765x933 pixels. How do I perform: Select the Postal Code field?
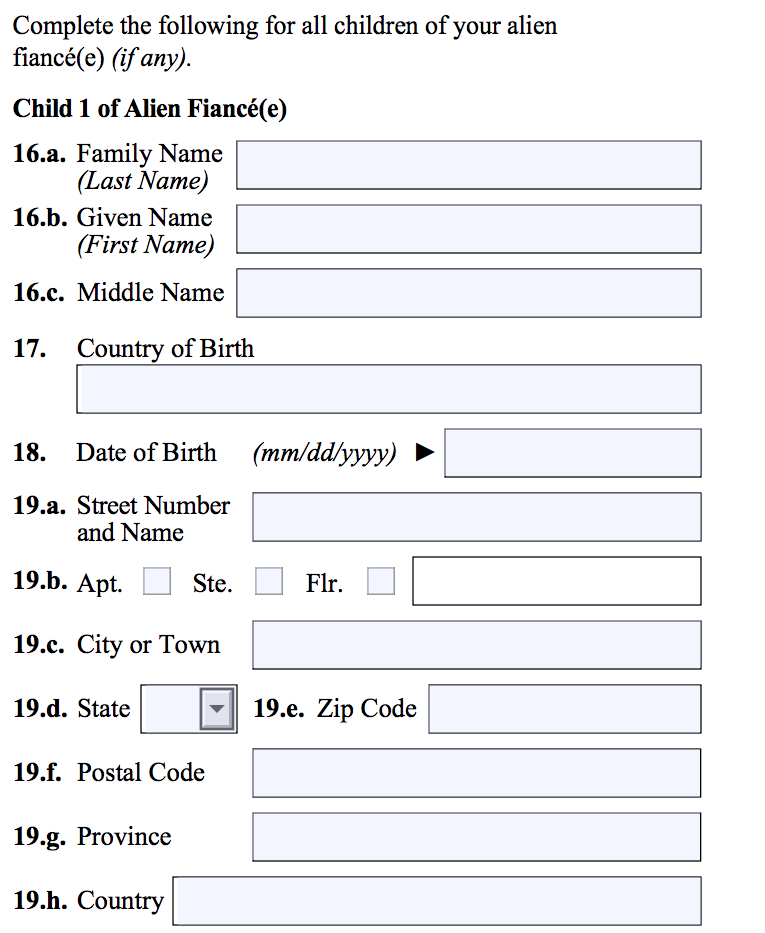476,773
